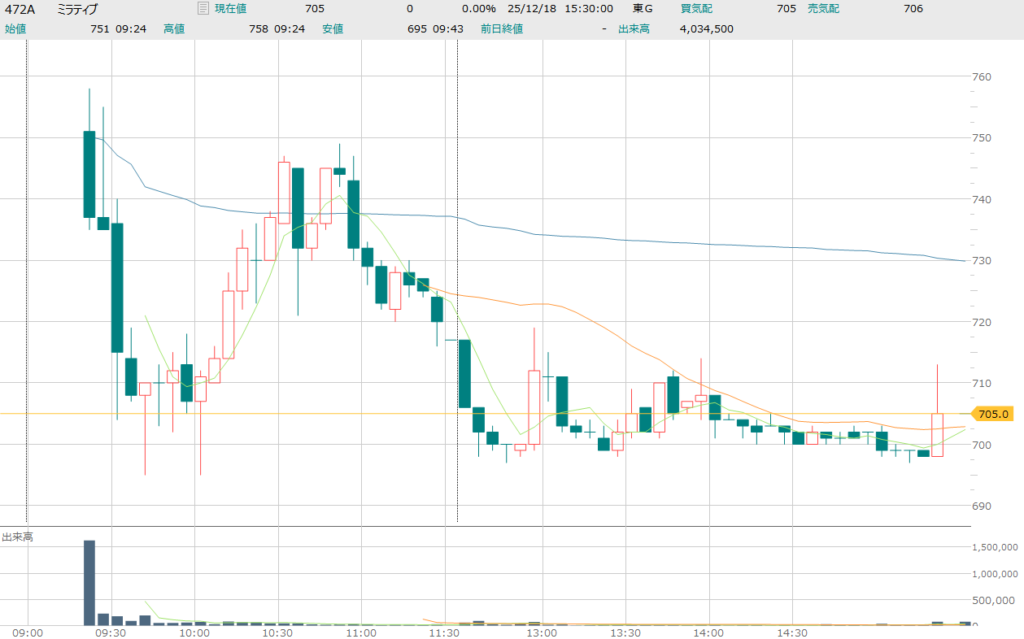
Task: Click the 1,500,000 volume axis label
Action: [x=997, y=548]
